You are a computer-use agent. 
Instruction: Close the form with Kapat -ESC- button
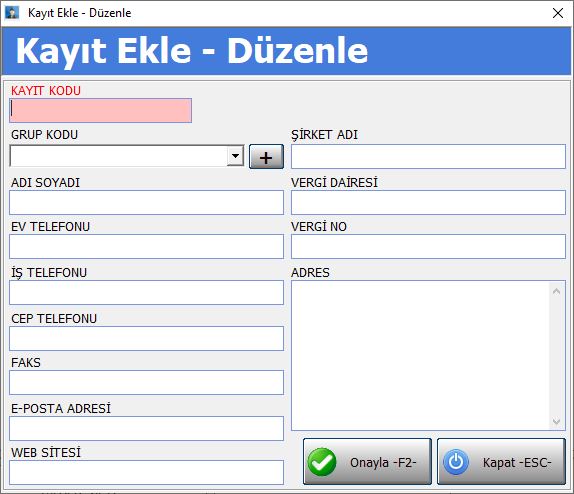502,462
